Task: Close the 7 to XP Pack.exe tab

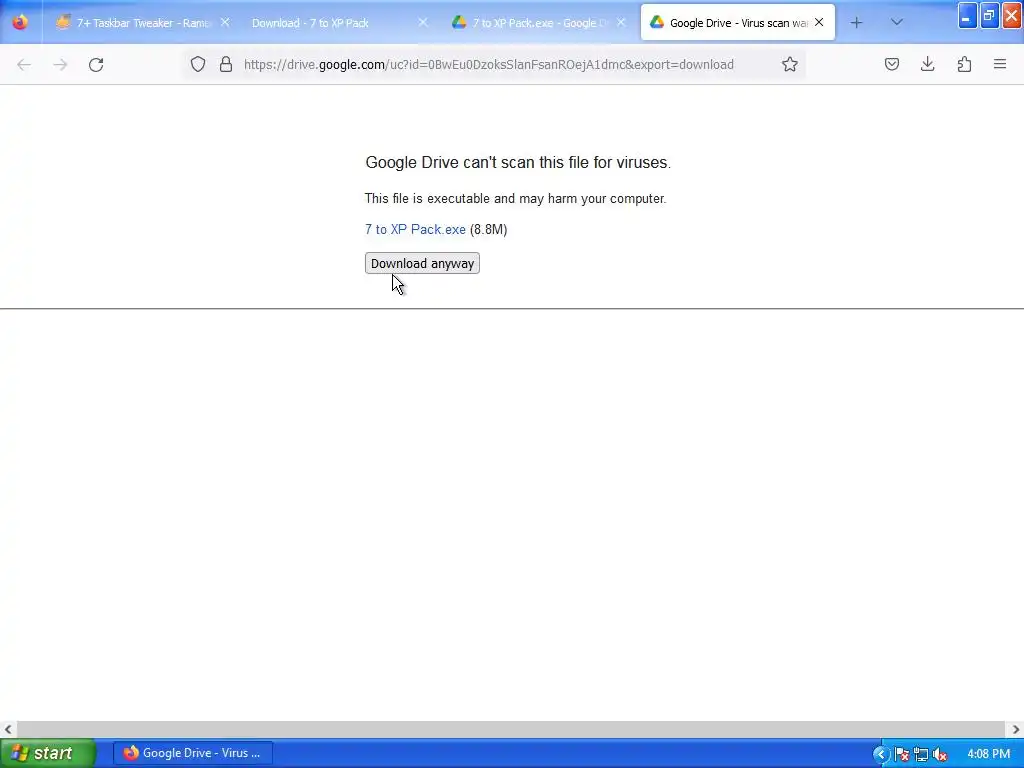Action: click(x=621, y=22)
